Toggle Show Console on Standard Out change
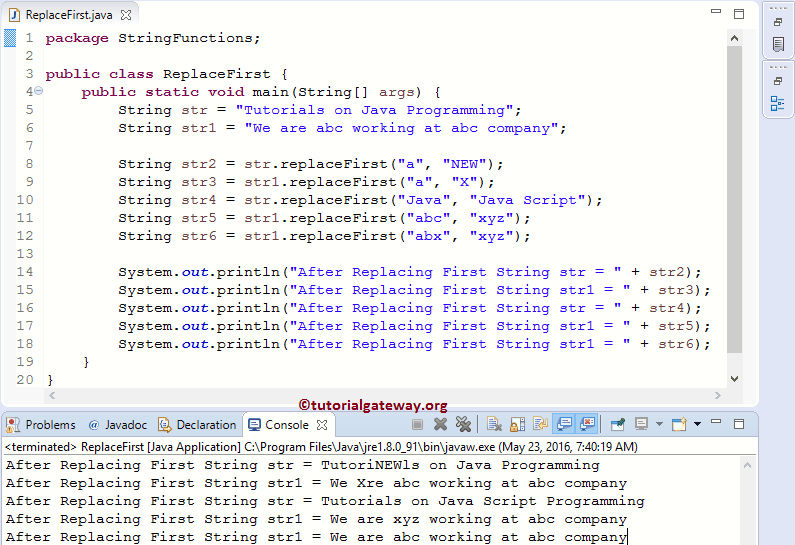795x545 pixels. coord(564,424)
